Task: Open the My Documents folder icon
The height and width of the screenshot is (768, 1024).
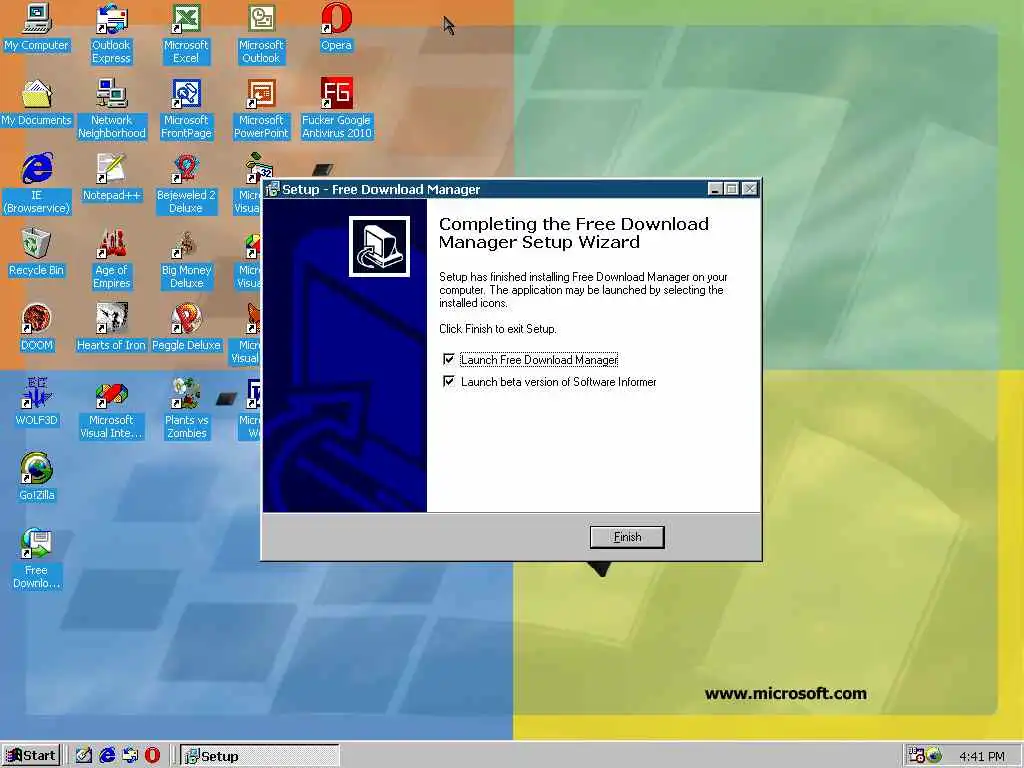Action: click(37, 103)
